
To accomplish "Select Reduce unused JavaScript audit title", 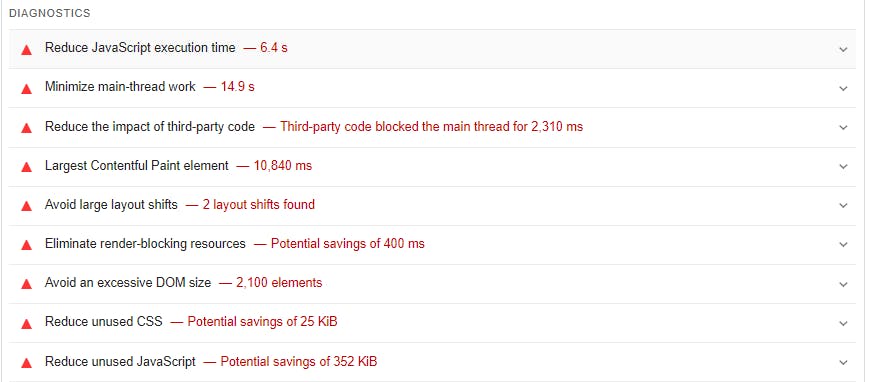I will [x=120, y=361].
